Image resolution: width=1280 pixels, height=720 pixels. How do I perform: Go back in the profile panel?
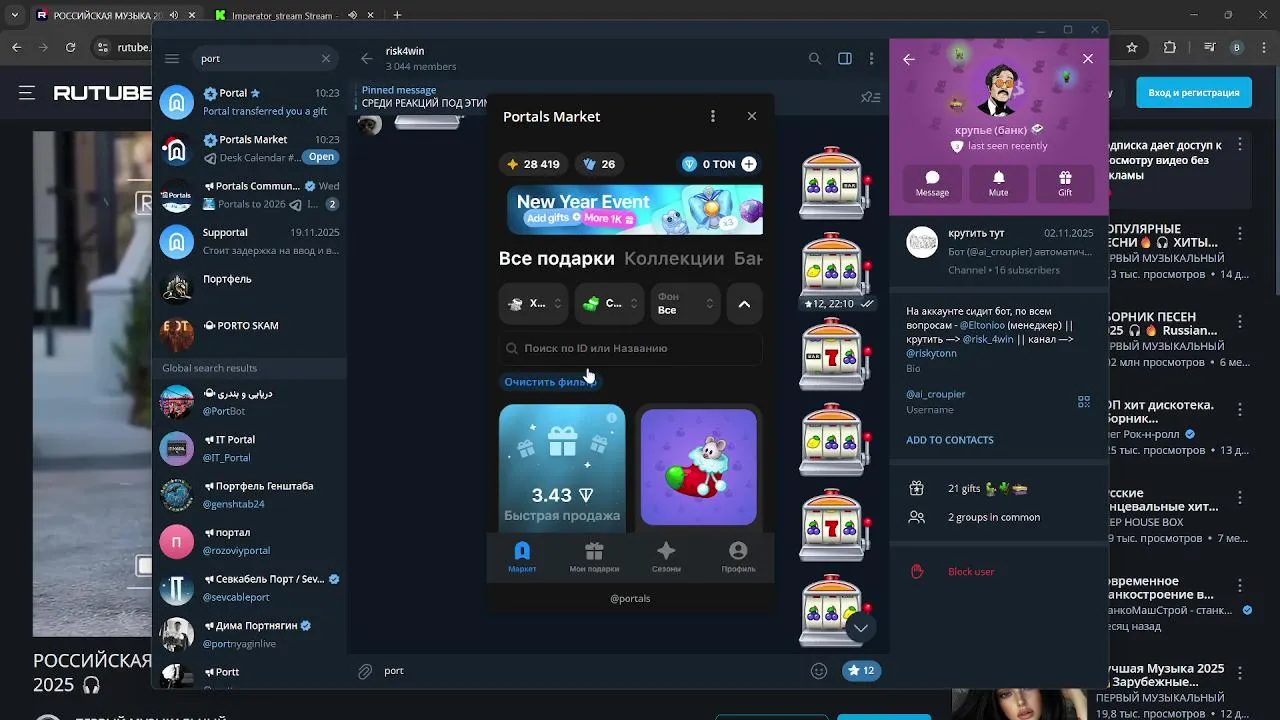click(909, 59)
